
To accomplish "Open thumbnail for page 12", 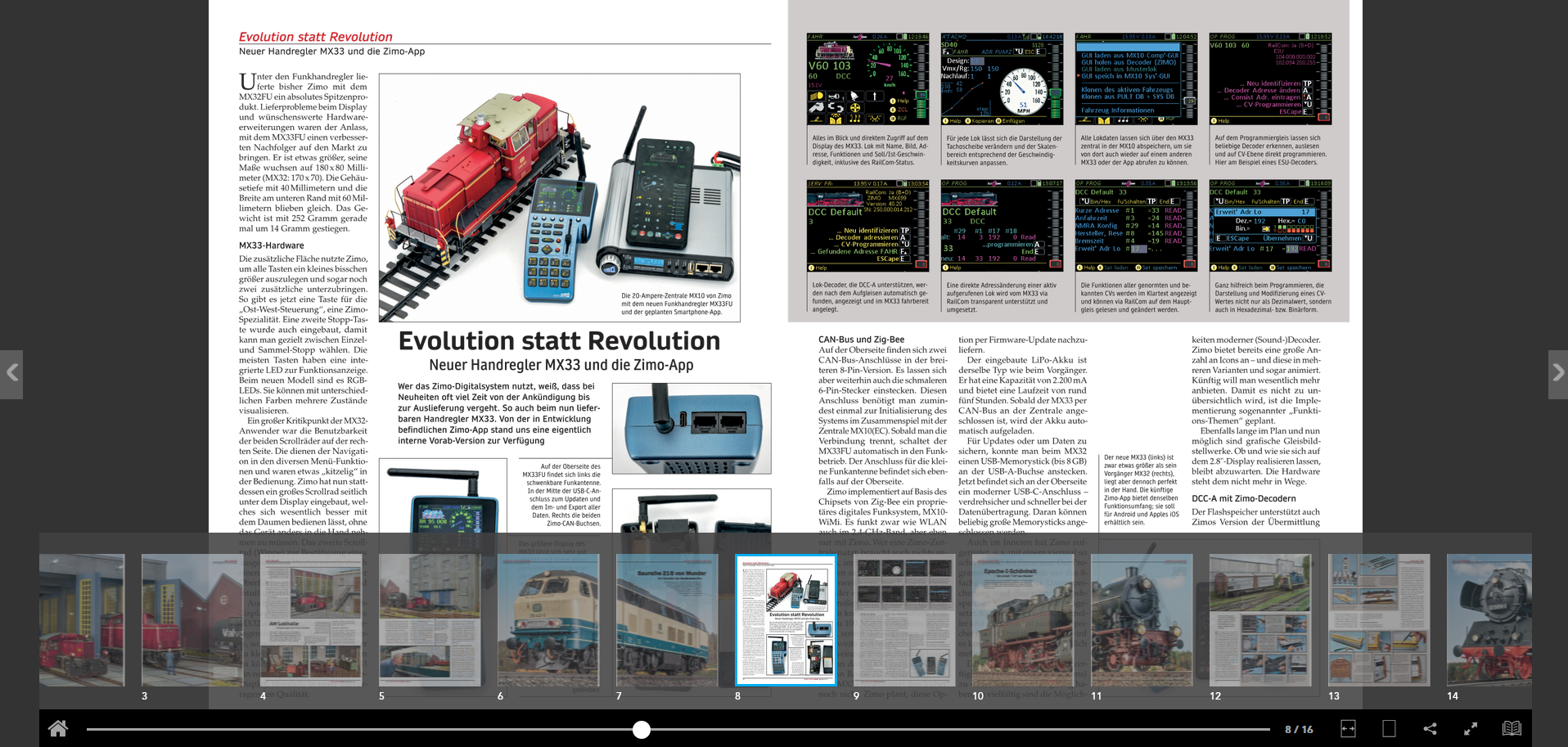I will coord(1260,620).
